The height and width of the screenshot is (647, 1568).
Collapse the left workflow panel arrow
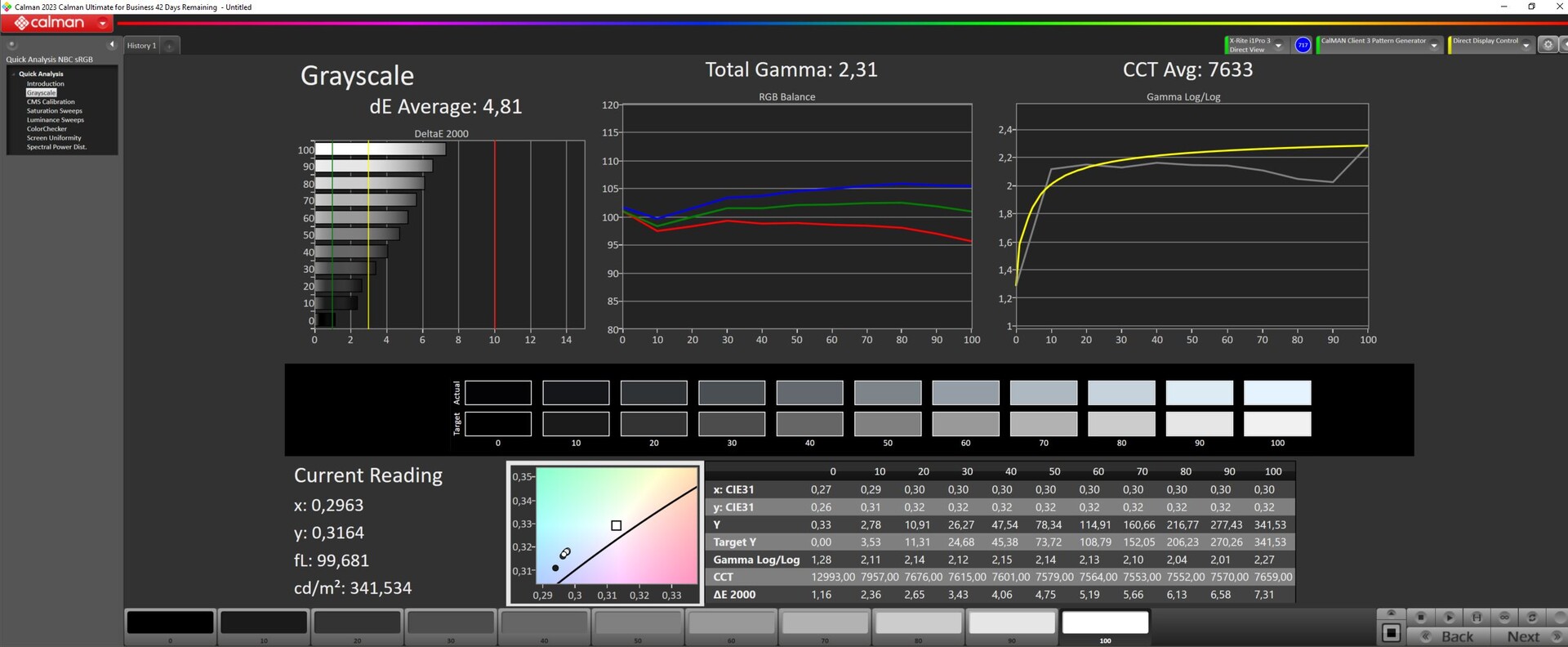[x=112, y=45]
